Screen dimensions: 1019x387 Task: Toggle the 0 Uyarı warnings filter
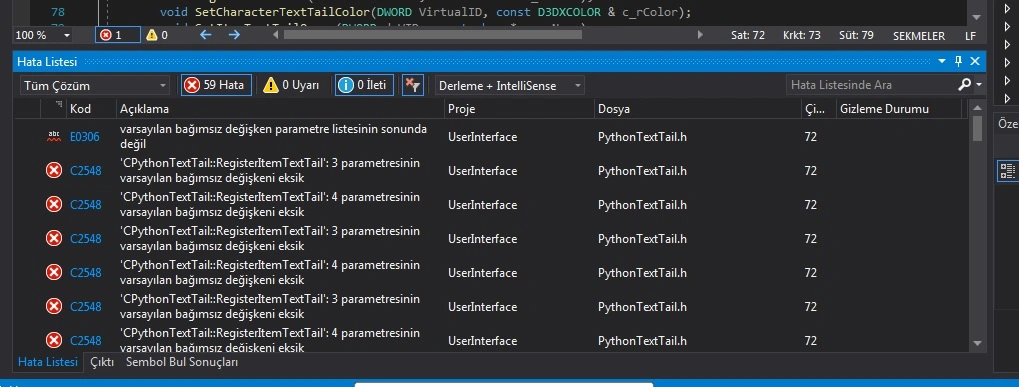click(x=291, y=85)
